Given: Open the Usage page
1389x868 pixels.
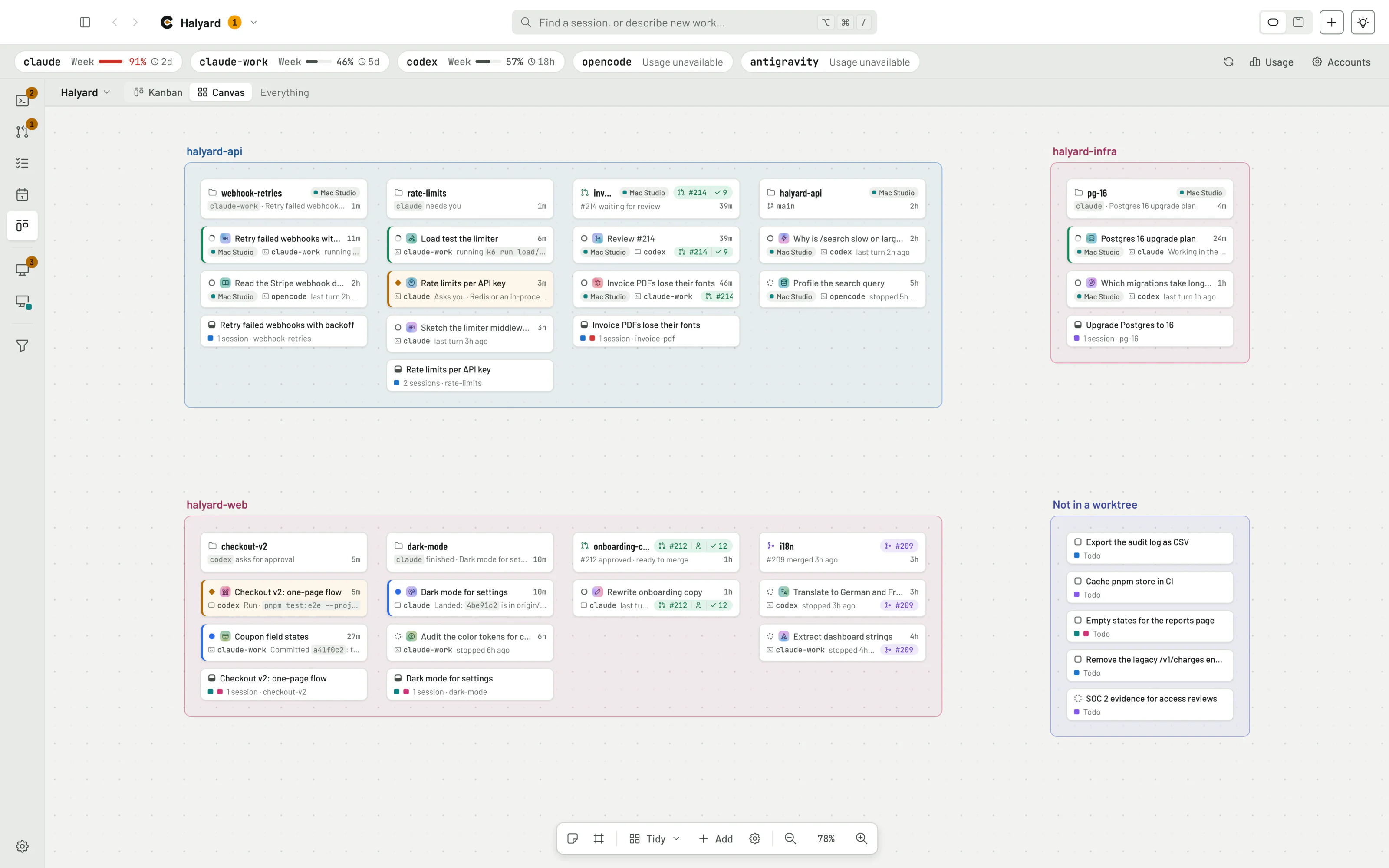Looking at the screenshot, I should (x=1271, y=62).
